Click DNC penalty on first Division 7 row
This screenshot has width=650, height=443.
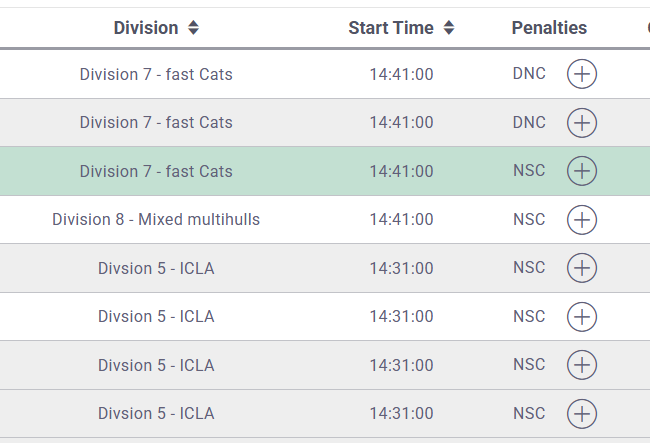[529, 74]
